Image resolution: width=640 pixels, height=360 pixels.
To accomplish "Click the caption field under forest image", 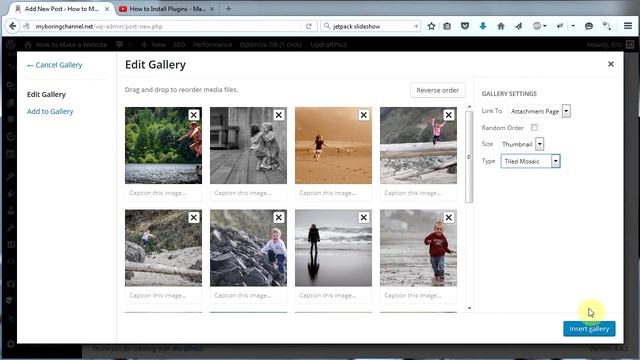I will coord(163,193).
